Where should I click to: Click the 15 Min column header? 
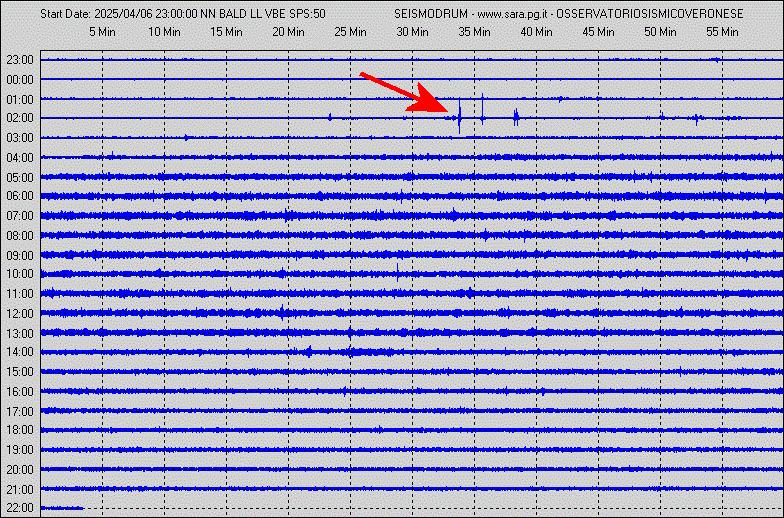pyautogui.click(x=226, y=32)
